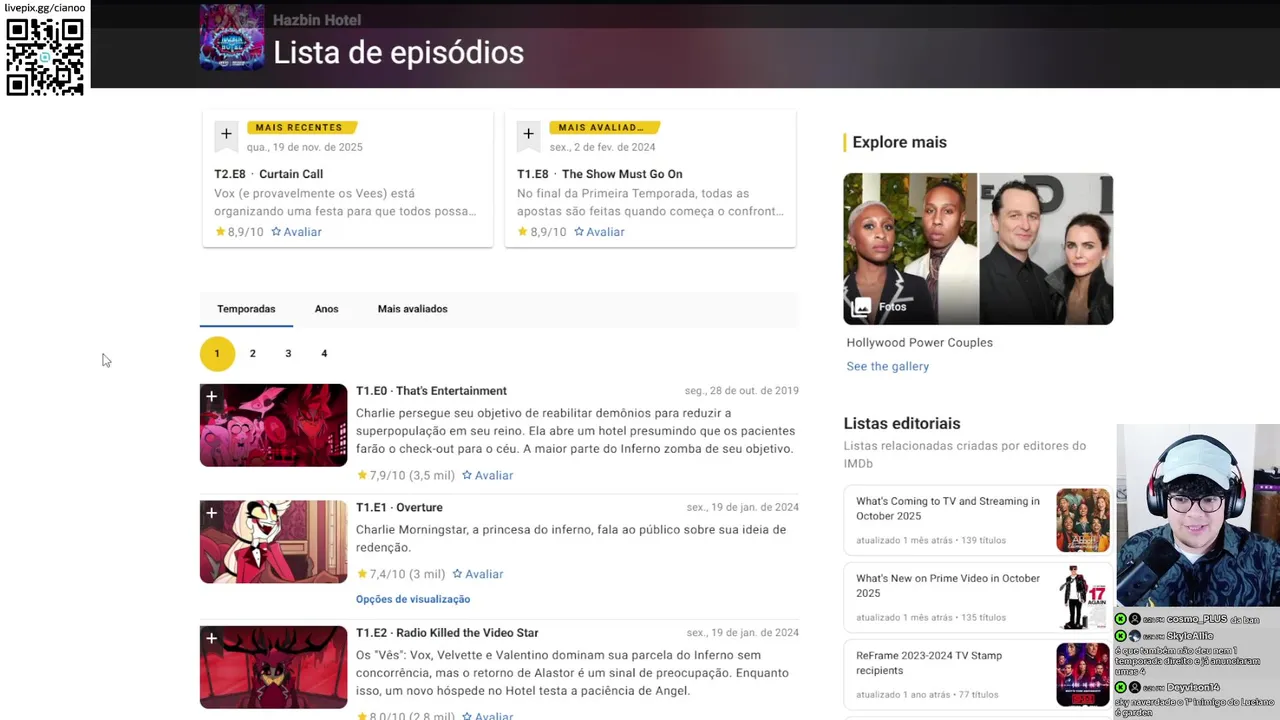
Task: Open T1.E8 The Show Must Go On title
Action: (x=599, y=174)
